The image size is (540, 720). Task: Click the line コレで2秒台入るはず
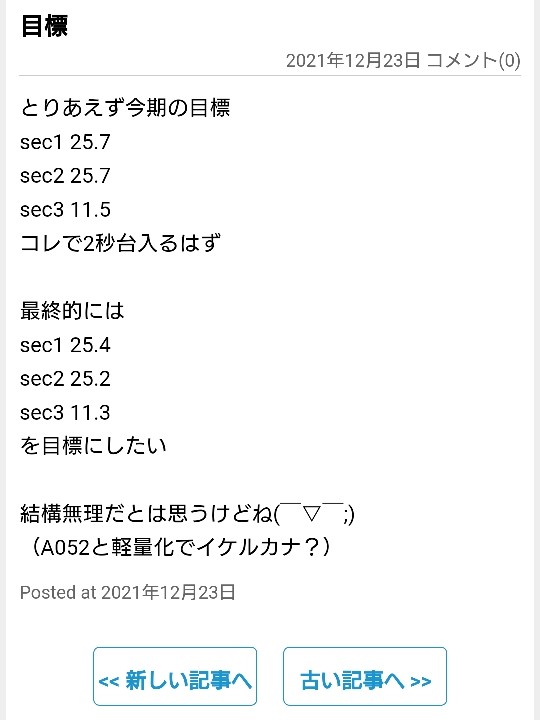pyautogui.click(x=120, y=243)
